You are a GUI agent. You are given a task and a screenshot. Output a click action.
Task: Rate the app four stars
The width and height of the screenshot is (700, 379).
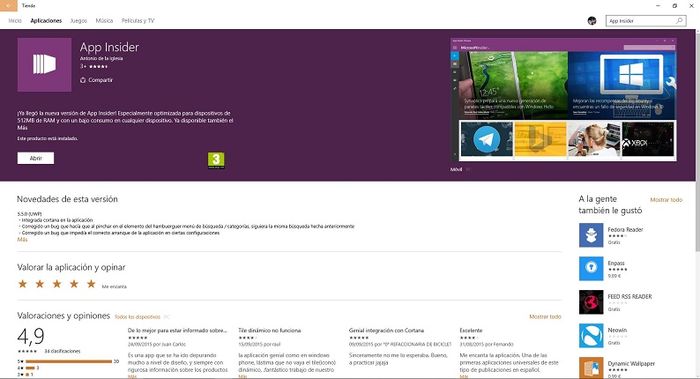click(74, 284)
